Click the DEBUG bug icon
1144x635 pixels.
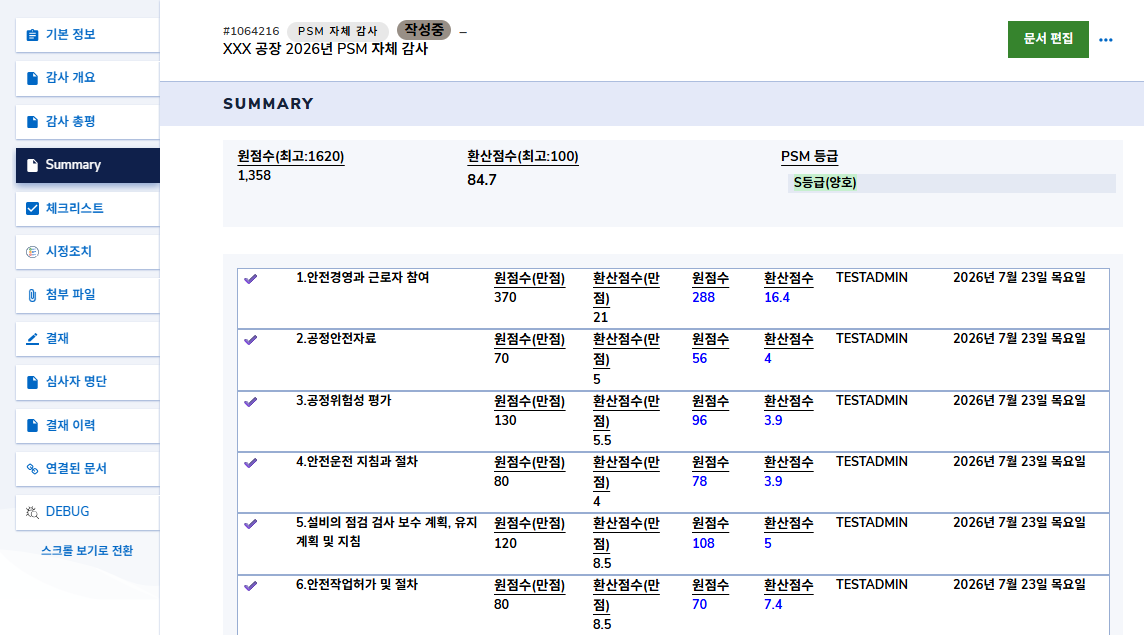(x=32, y=512)
